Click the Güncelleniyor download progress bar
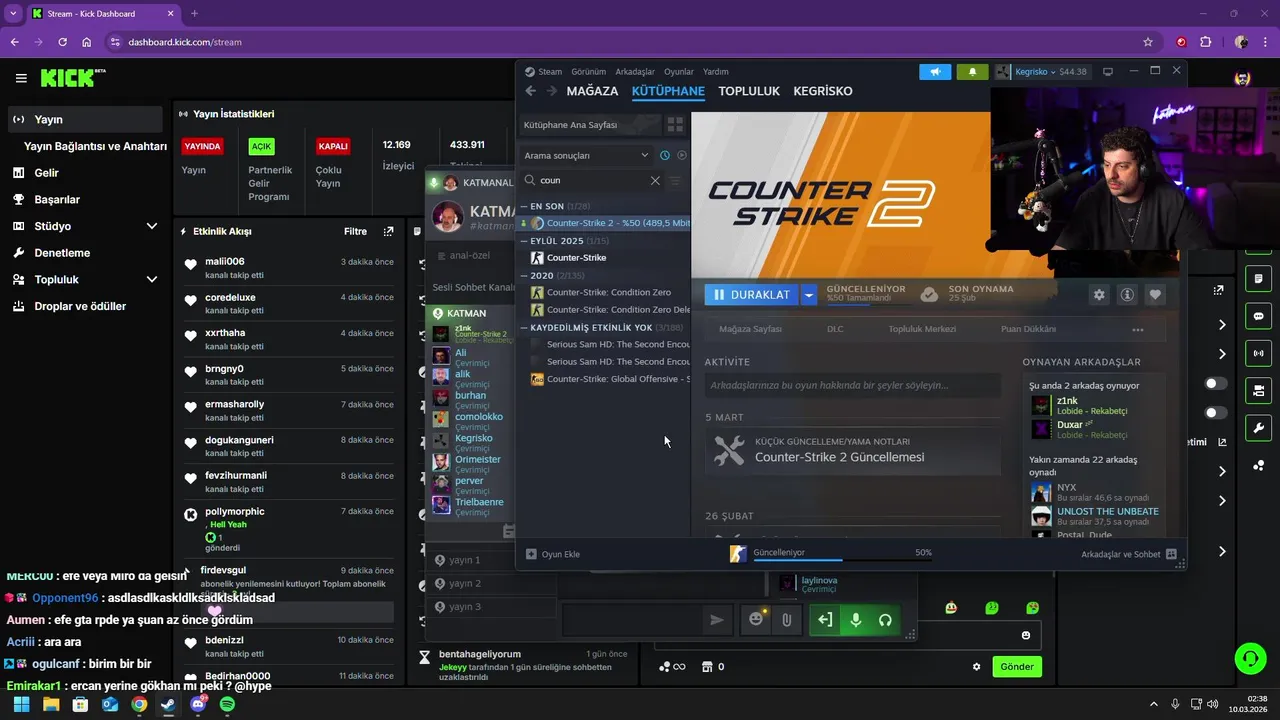1280x720 pixels. pos(842,560)
